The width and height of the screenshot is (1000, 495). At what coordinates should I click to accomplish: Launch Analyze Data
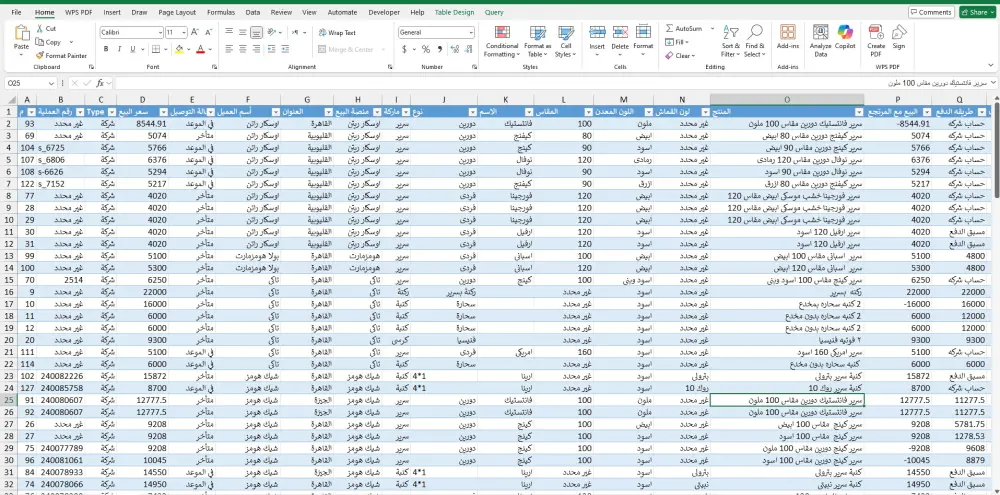[x=821, y=41]
